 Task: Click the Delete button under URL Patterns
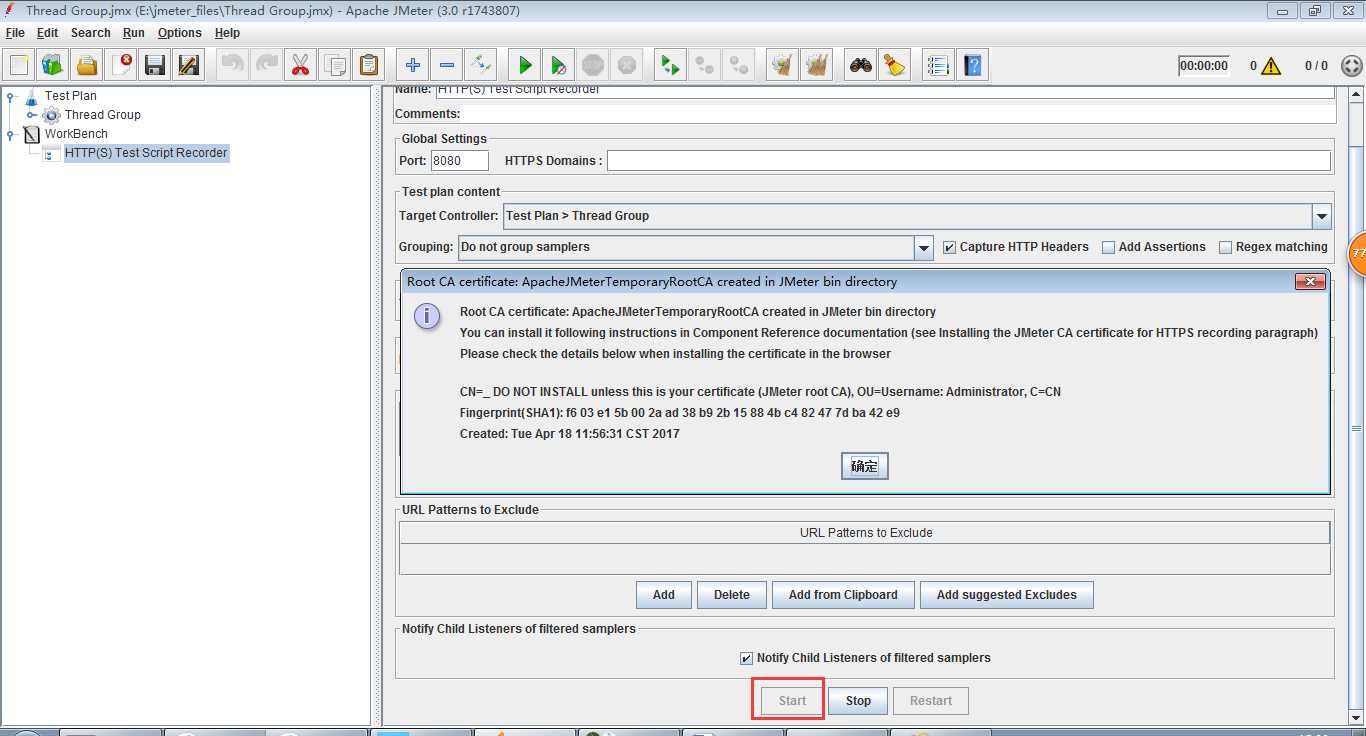(732, 595)
